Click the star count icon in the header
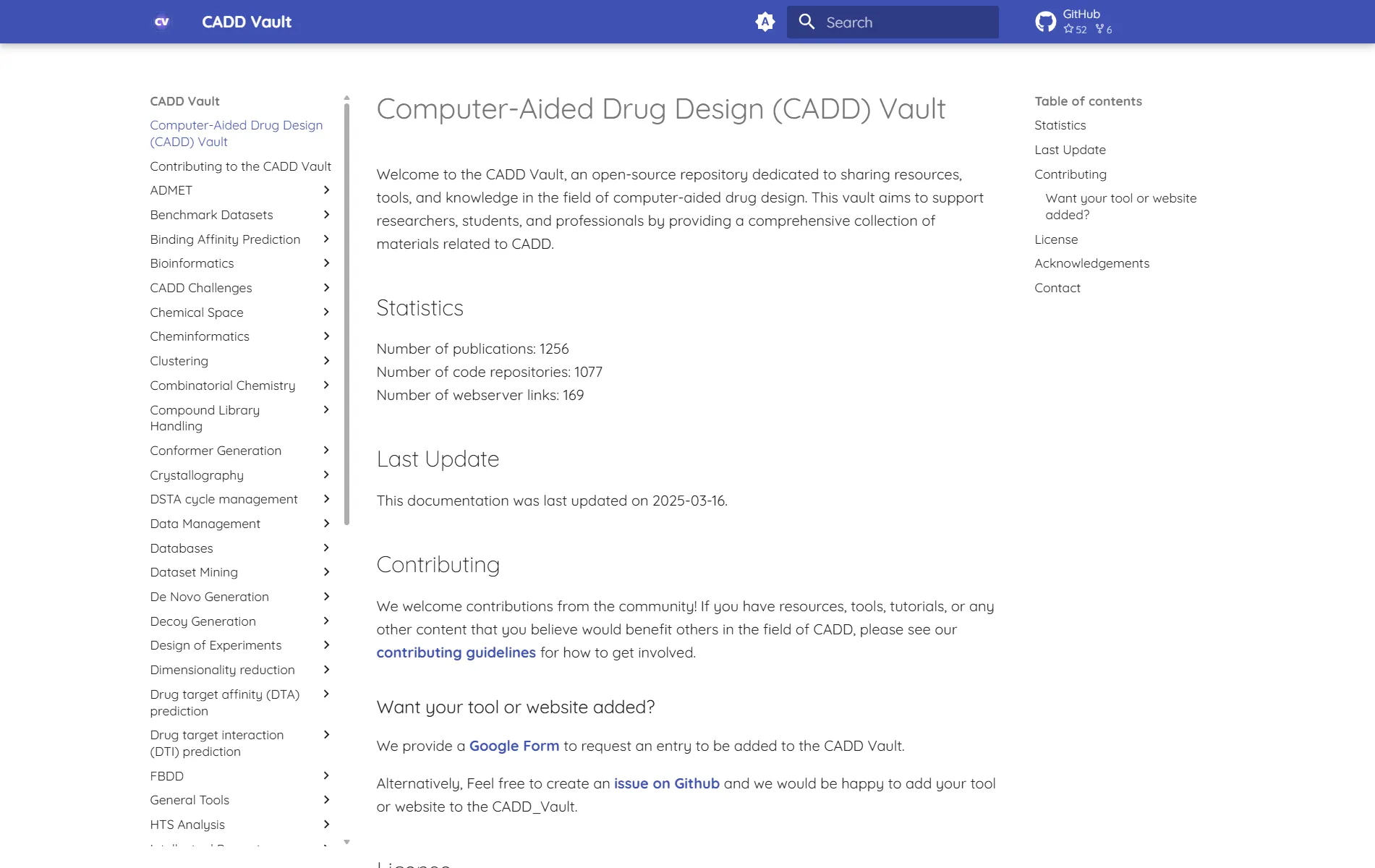The height and width of the screenshot is (868, 1375). click(x=1069, y=30)
